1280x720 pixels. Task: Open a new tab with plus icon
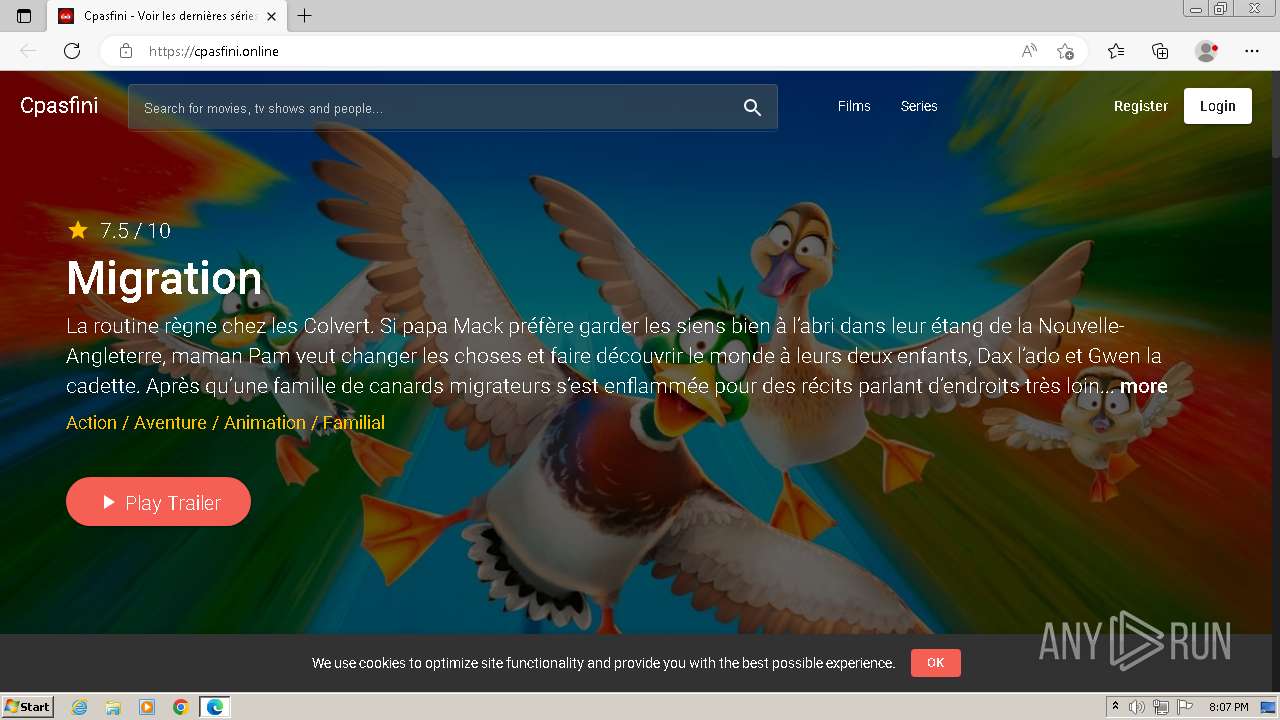pos(305,16)
